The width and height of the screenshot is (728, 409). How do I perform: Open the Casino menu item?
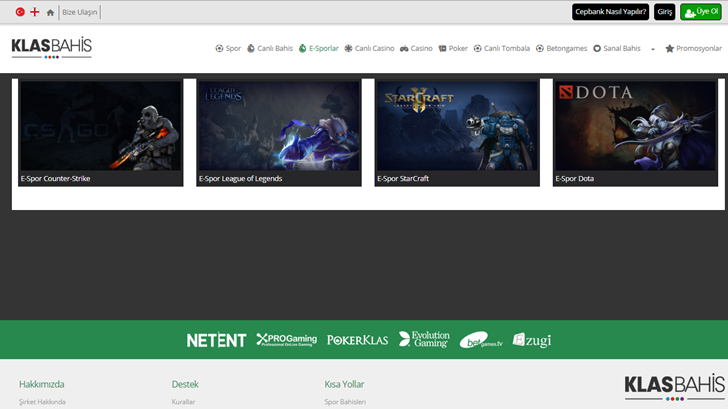click(x=421, y=48)
